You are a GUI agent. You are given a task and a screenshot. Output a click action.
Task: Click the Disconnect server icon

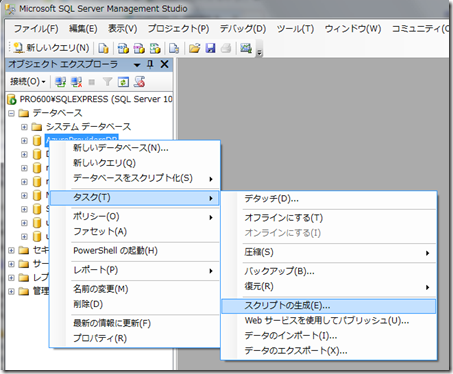coord(77,82)
